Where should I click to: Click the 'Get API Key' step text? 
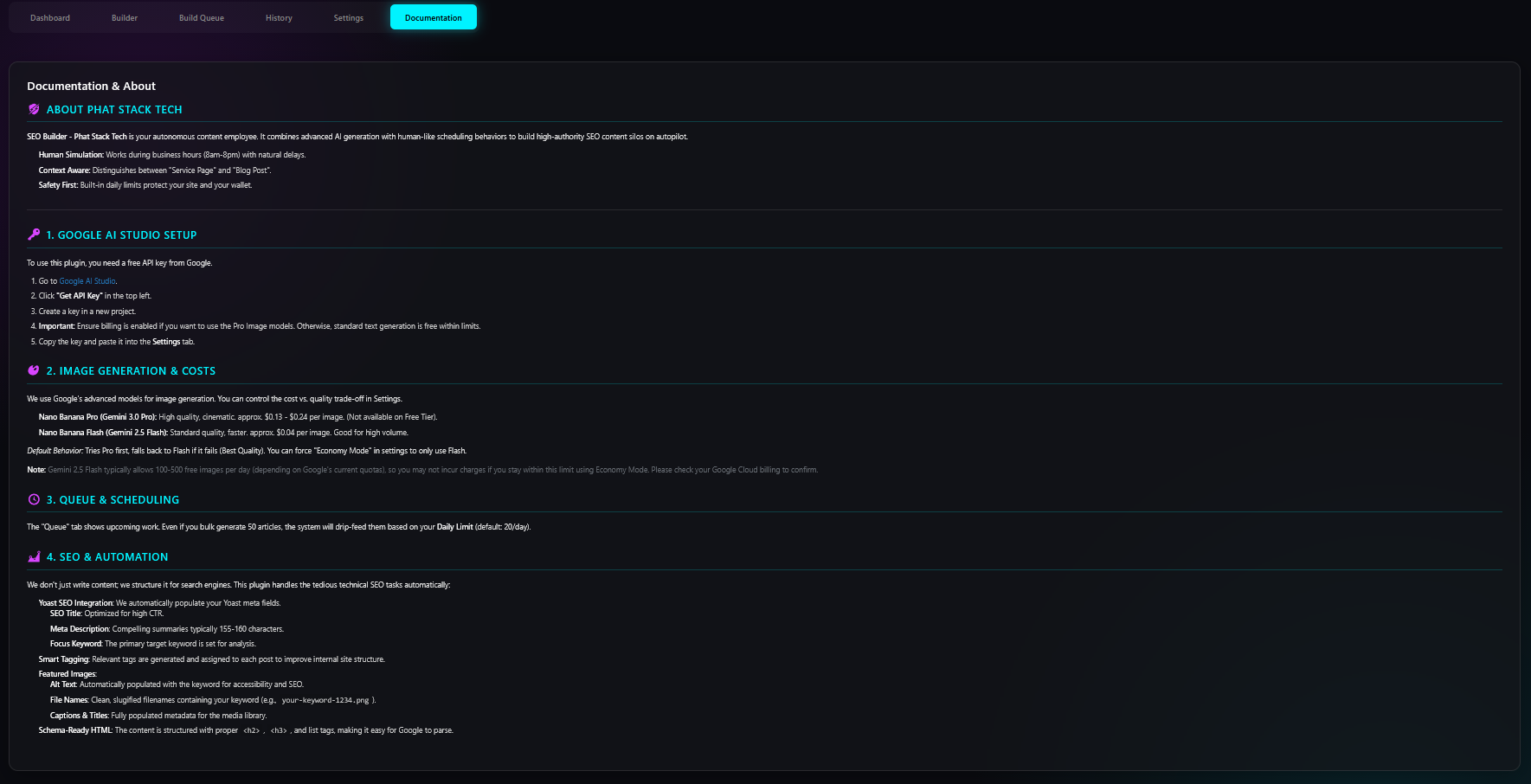(x=95, y=296)
